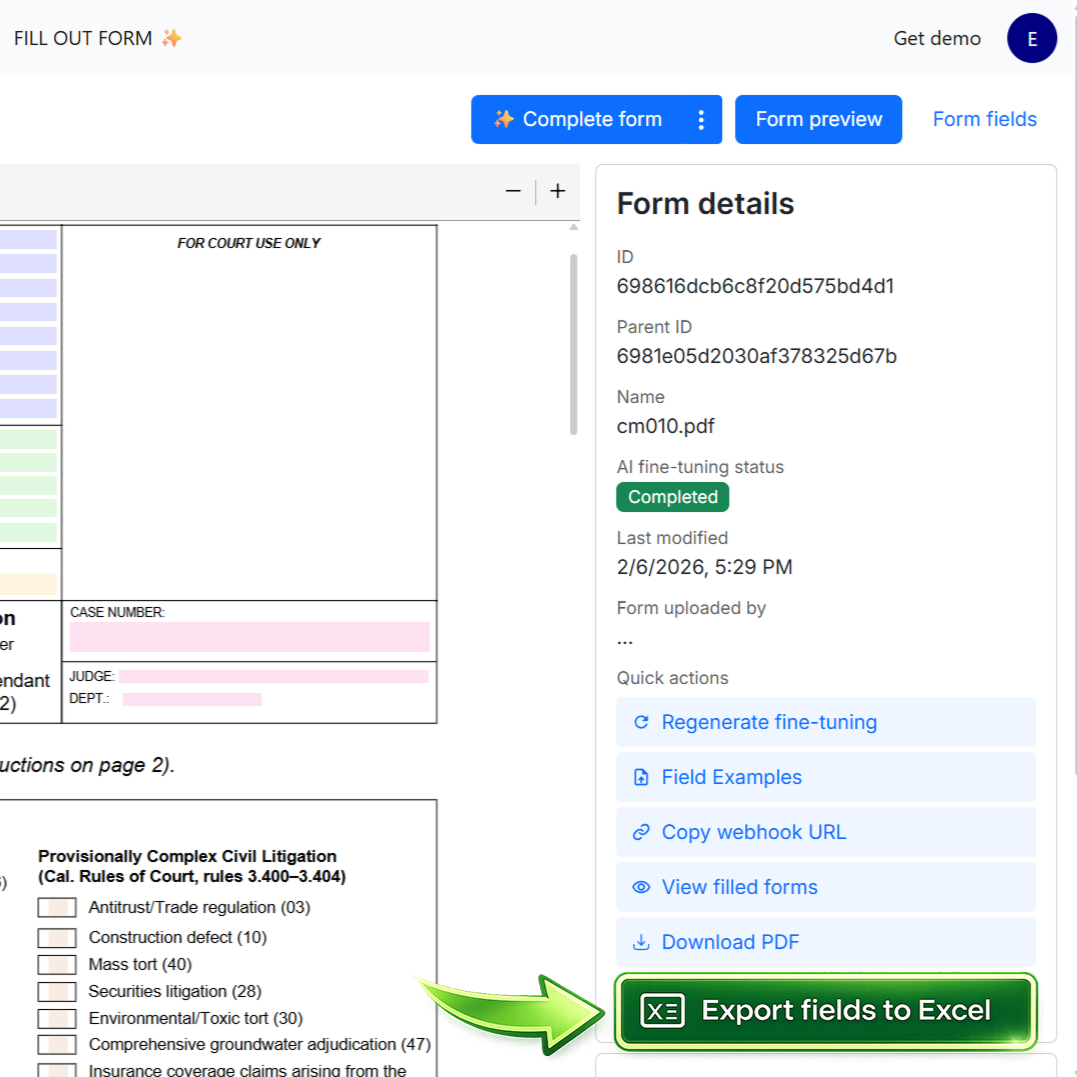Zoom out using the minus icon
Screen dimensions: 1077x1077
pos(512,191)
